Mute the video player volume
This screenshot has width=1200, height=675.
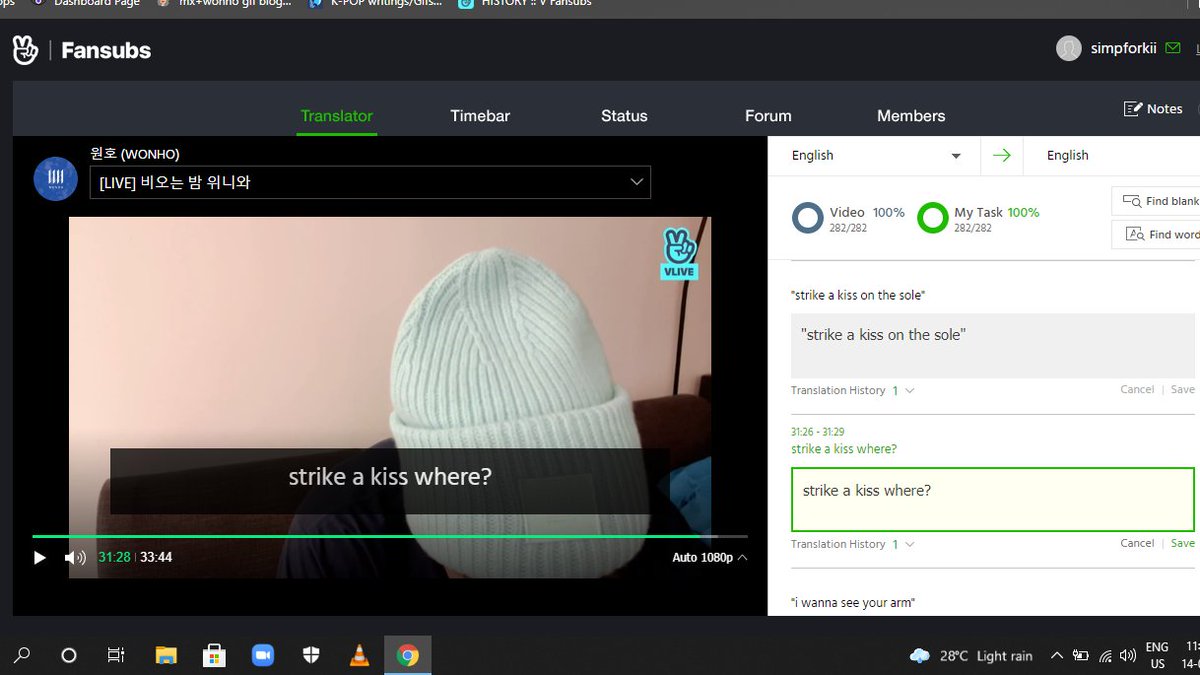[75, 557]
